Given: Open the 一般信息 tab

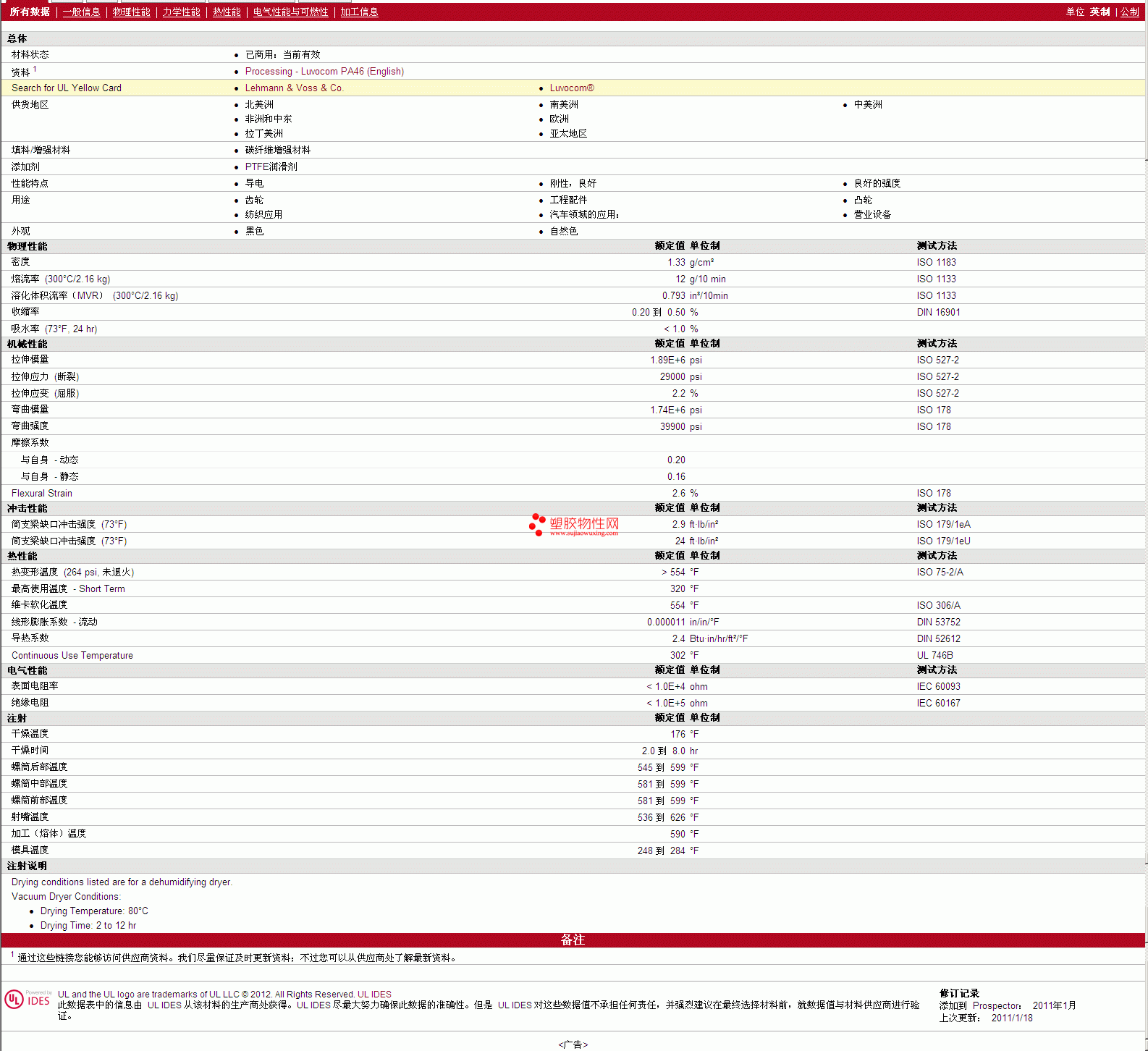Looking at the screenshot, I should (81, 12).
